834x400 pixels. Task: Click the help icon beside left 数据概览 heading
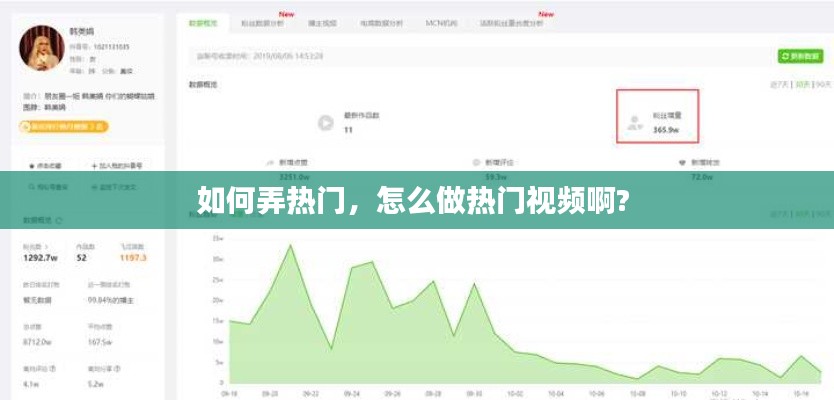(x=60, y=219)
